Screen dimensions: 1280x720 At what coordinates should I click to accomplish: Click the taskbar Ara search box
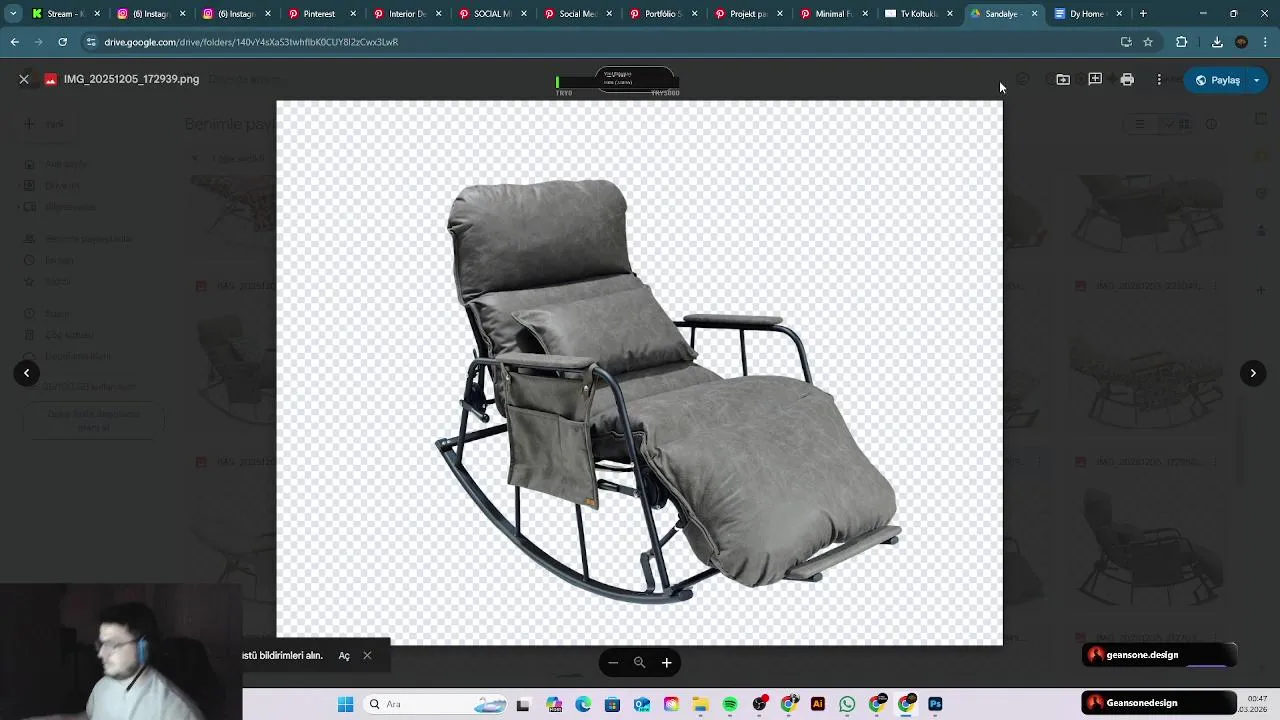437,704
